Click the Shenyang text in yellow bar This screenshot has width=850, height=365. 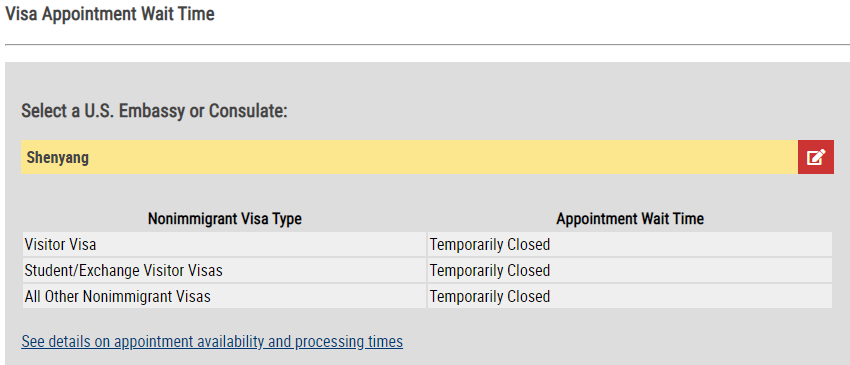[x=57, y=158]
